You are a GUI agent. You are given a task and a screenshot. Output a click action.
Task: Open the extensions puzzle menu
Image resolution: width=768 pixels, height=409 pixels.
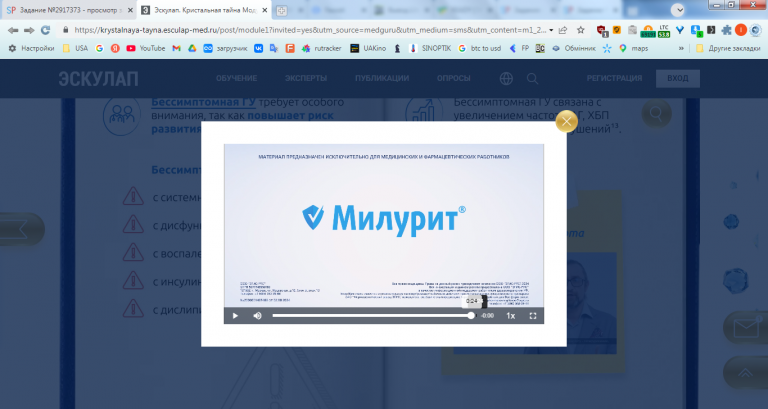(x=726, y=30)
